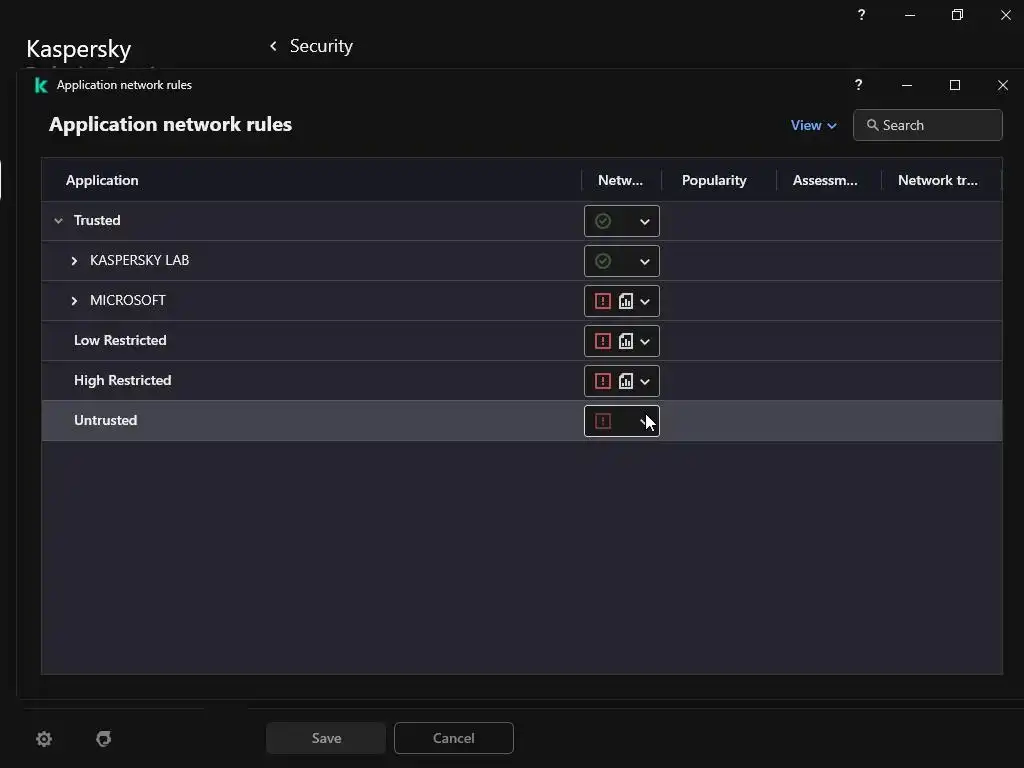Click the green allow icon for KASPERSKY LAB

pos(603,261)
